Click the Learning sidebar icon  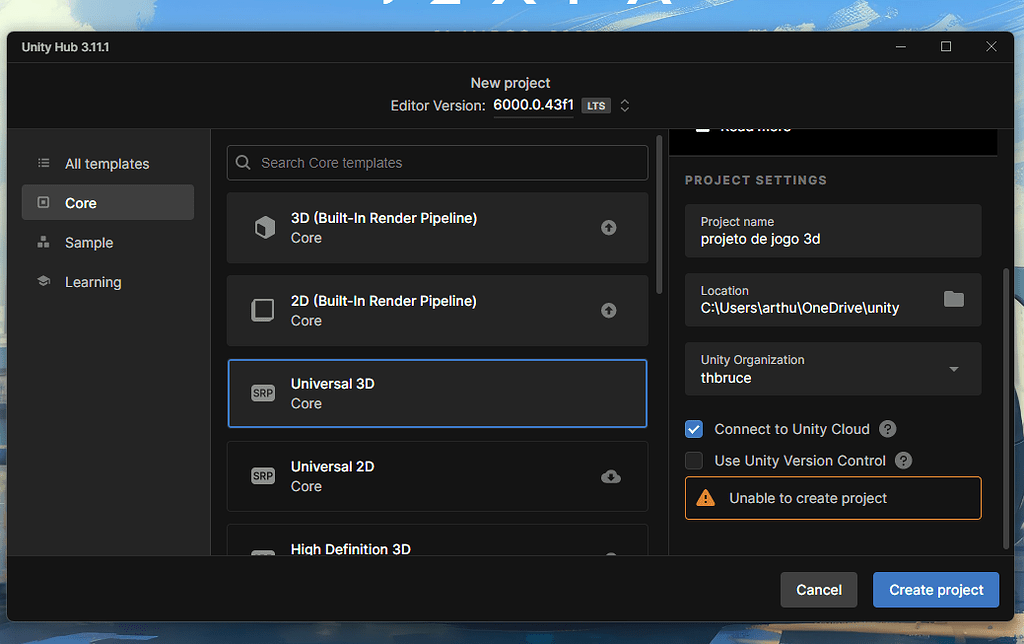[x=44, y=281]
